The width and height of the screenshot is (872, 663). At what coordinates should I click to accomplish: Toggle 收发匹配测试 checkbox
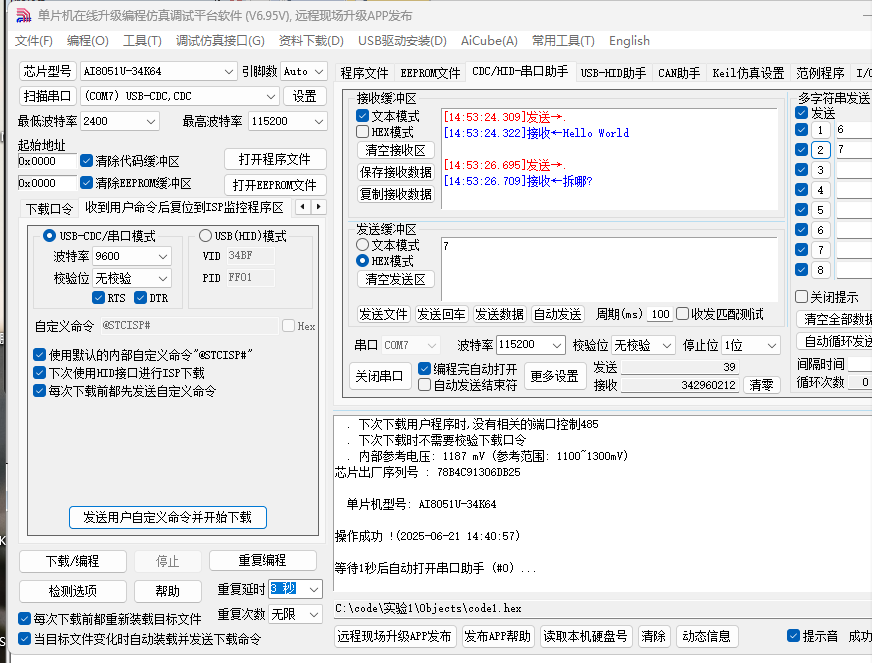(682, 314)
